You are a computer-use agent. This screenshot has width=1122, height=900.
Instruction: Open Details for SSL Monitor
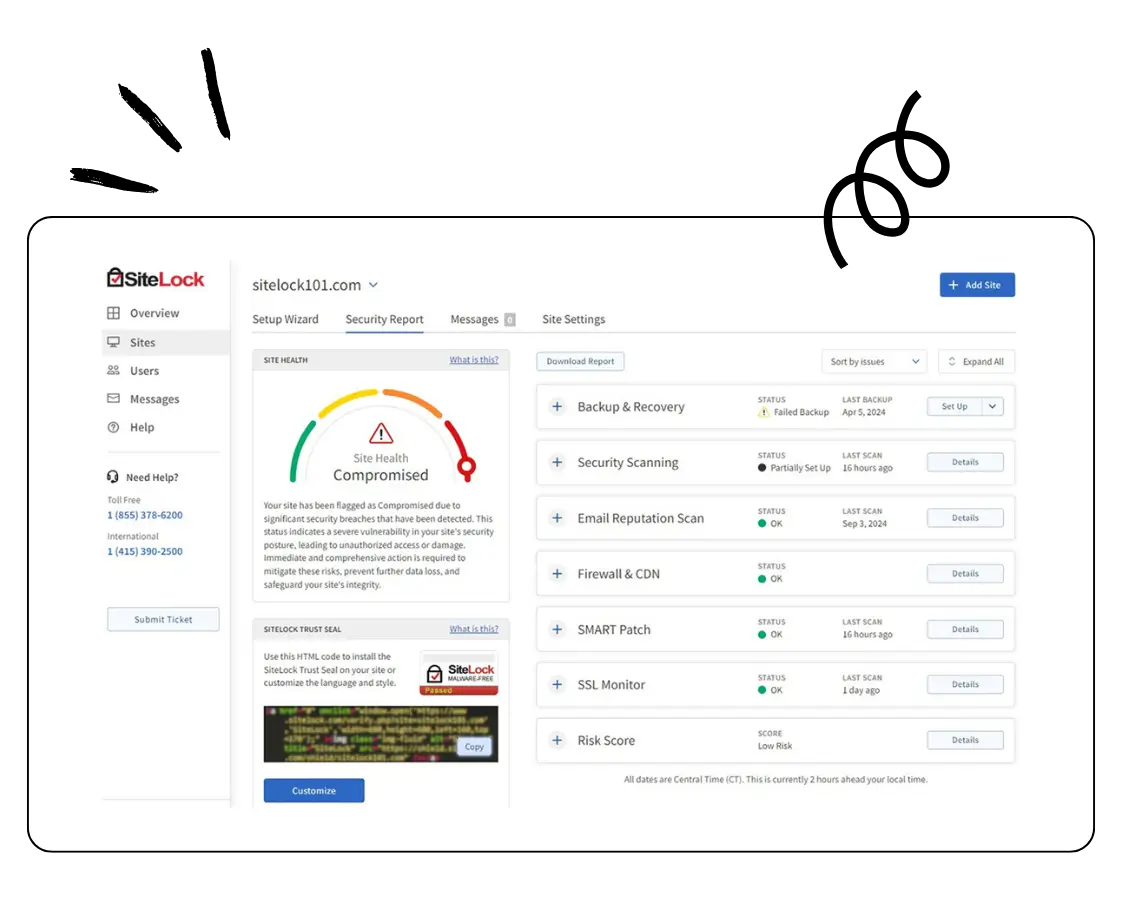tap(965, 685)
